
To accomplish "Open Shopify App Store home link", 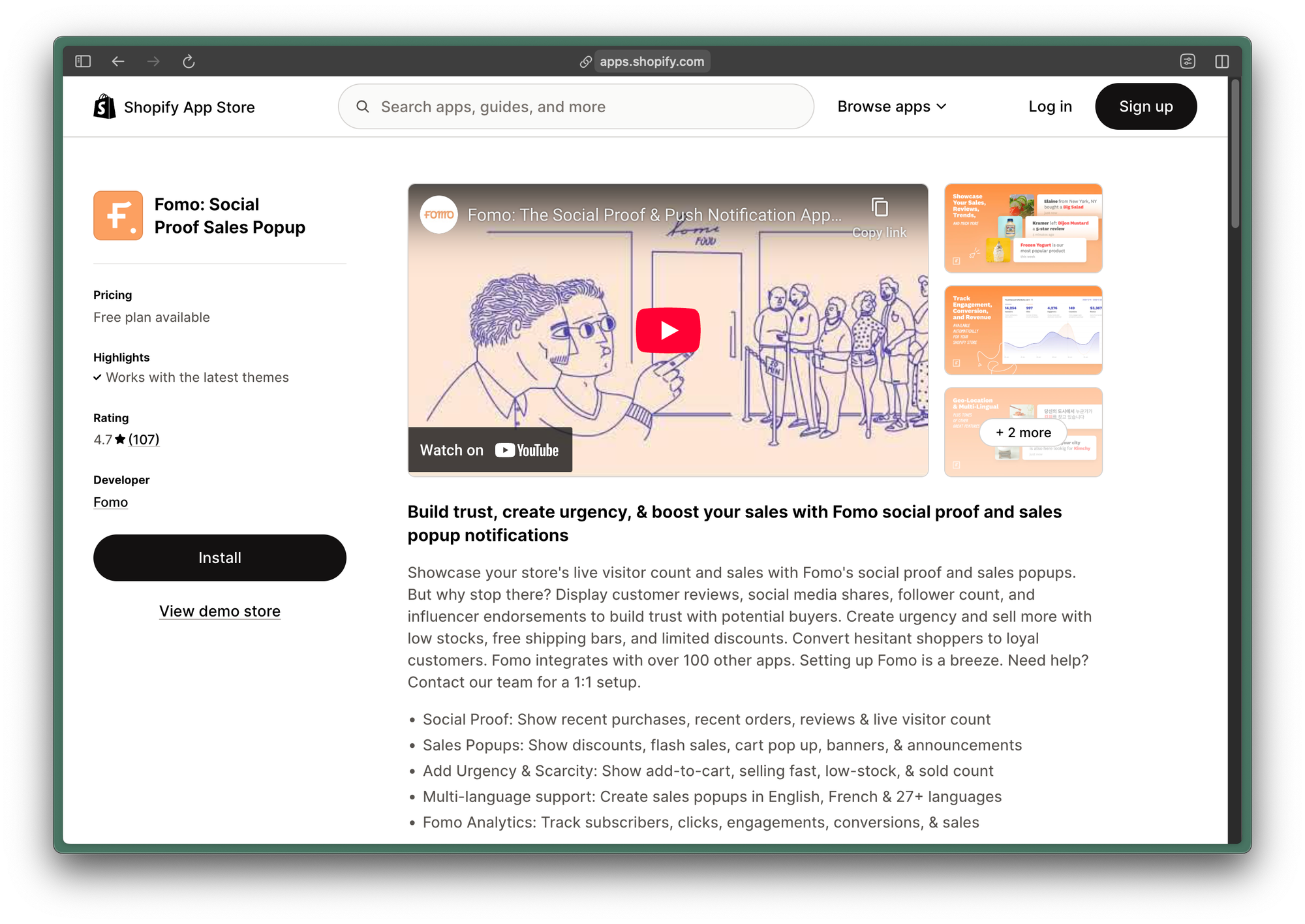I will (174, 107).
